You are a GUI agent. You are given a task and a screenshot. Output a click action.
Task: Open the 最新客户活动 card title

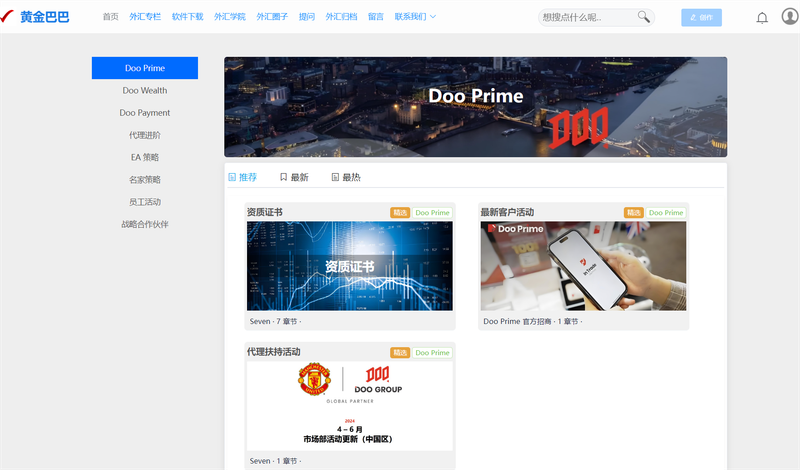coord(507,212)
